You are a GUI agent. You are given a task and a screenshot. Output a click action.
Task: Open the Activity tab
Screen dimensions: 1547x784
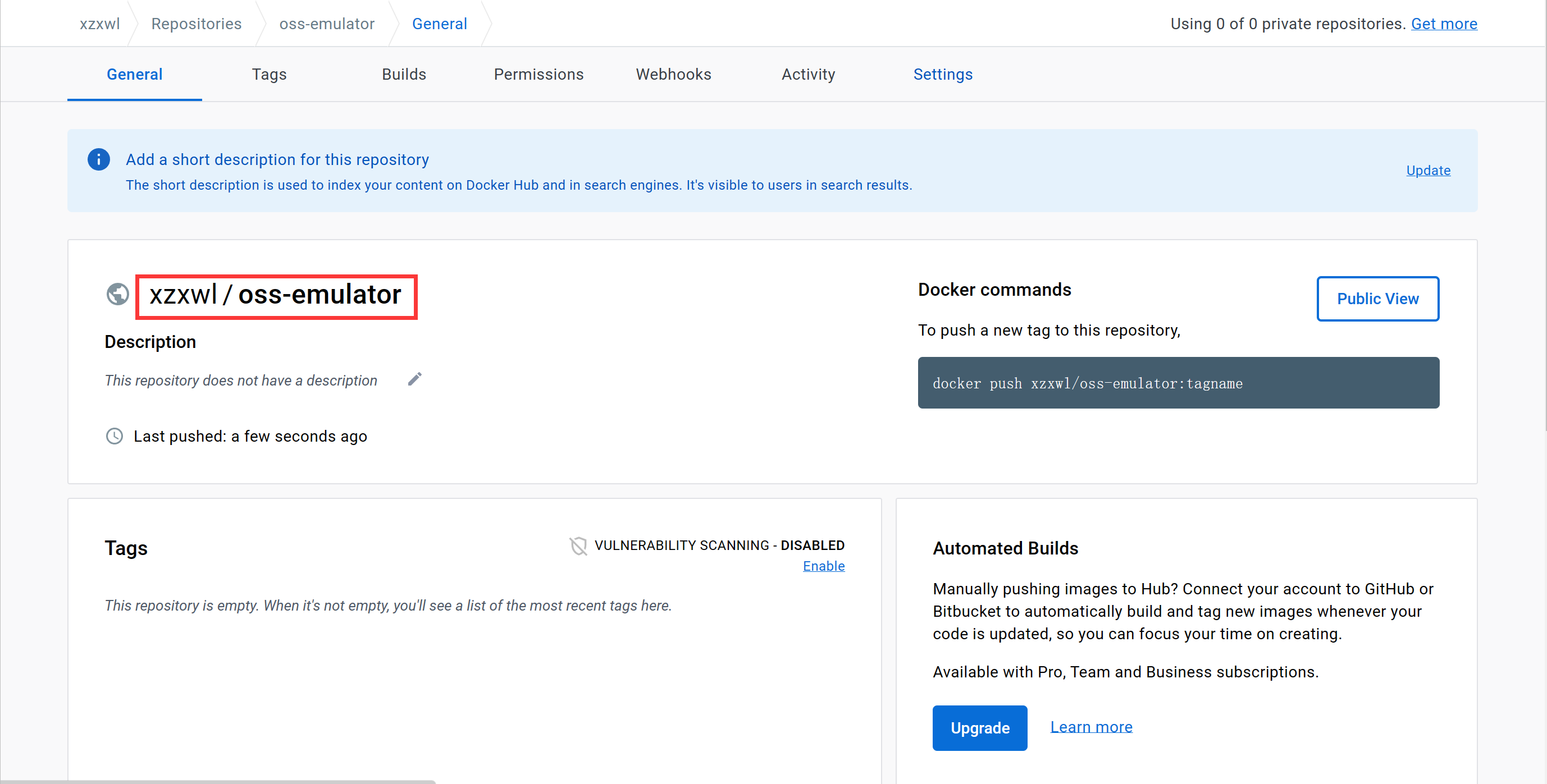807,75
